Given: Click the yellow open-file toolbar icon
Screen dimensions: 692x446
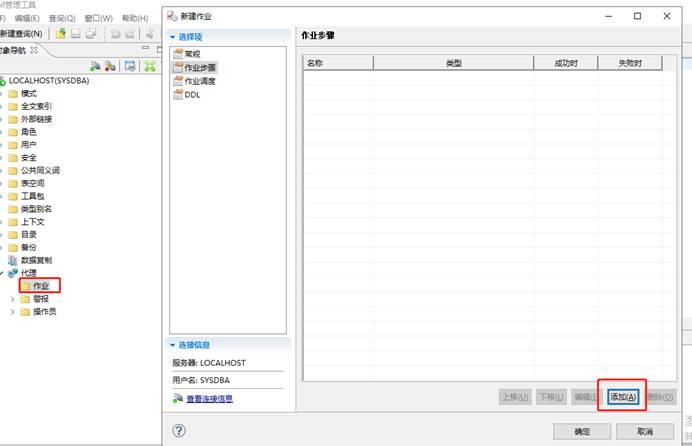Looking at the screenshot, I should tap(60, 34).
